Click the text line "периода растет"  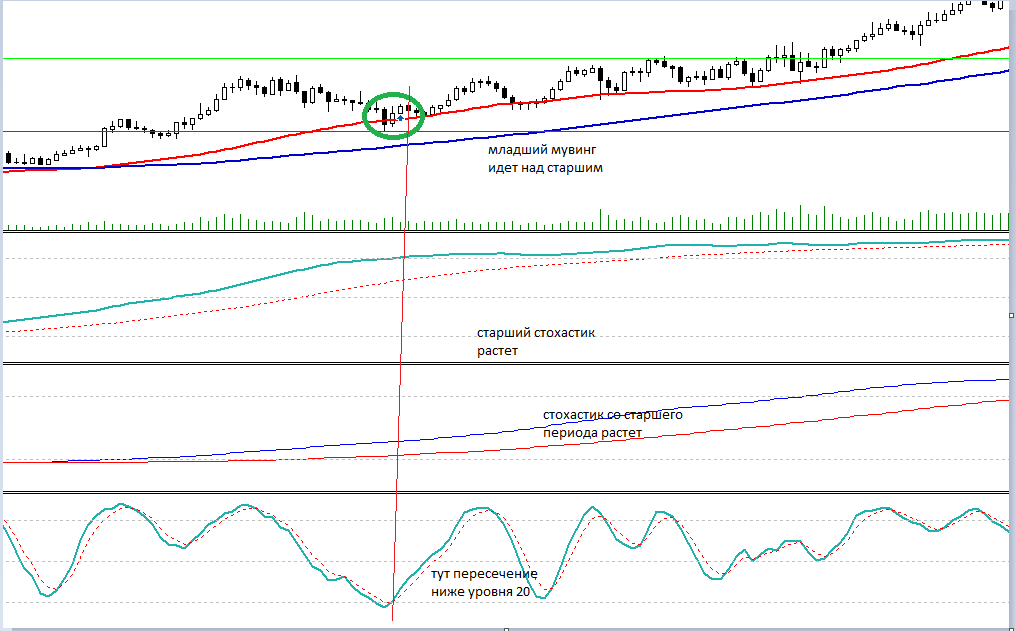(592, 433)
